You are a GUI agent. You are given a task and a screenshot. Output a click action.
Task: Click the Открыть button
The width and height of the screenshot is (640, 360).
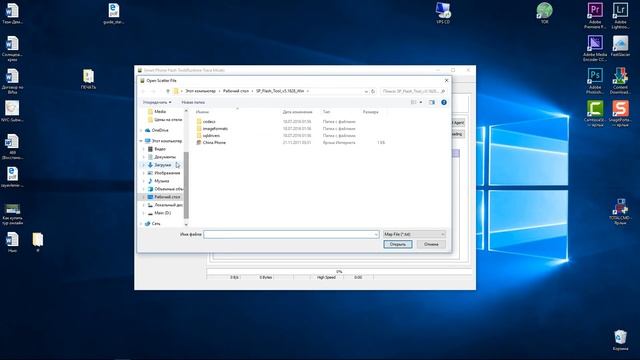398,244
